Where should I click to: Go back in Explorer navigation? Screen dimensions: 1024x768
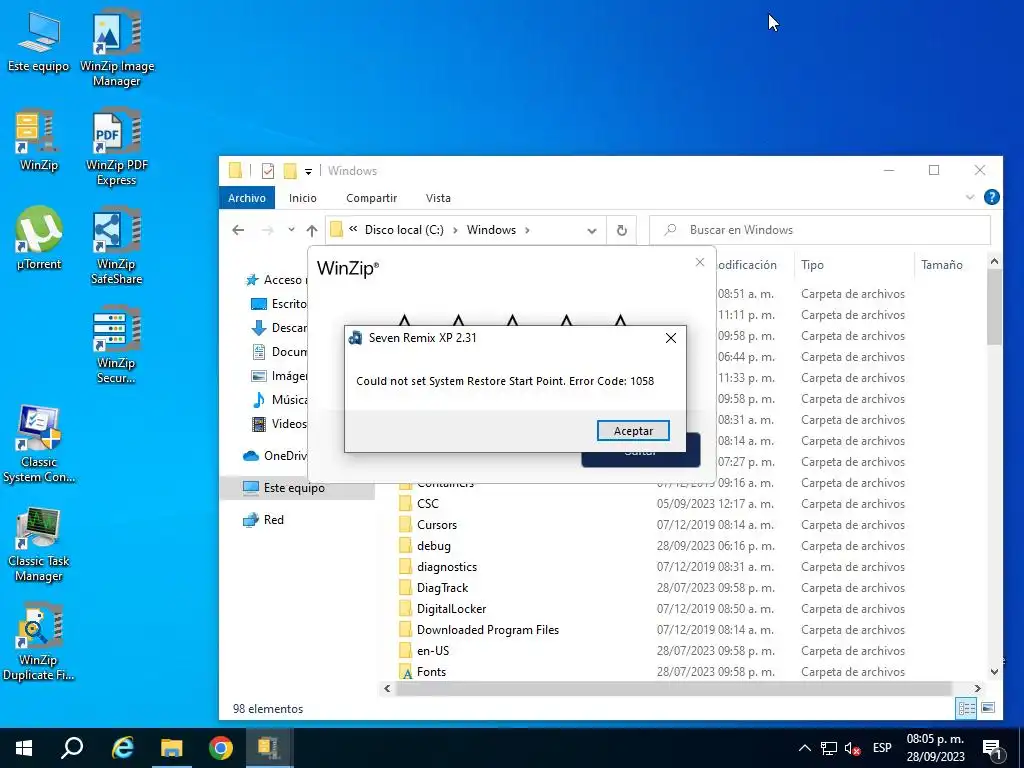click(x=238, y=230)
